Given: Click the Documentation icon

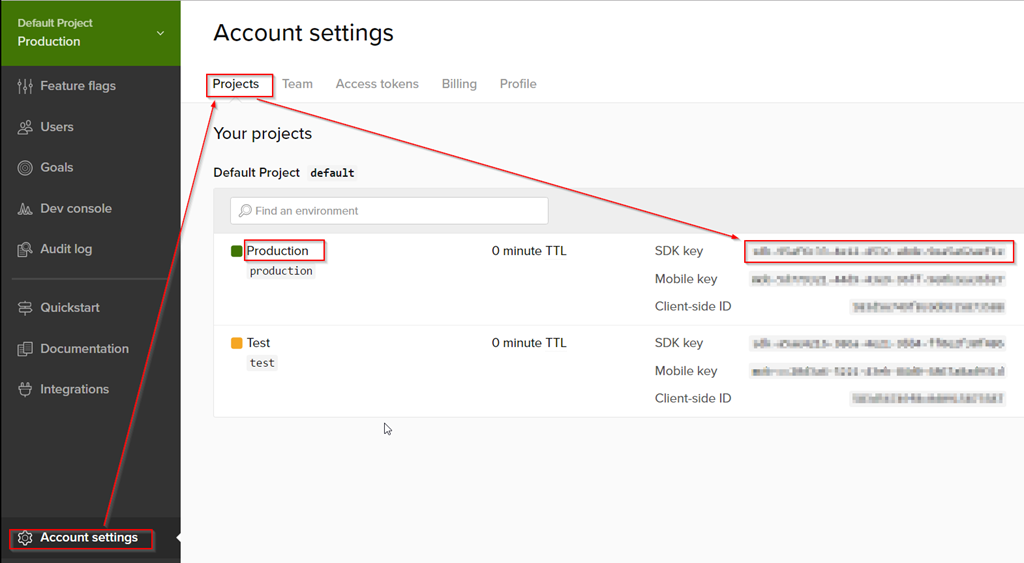Looking at the screenshot, I should [25, 349].
